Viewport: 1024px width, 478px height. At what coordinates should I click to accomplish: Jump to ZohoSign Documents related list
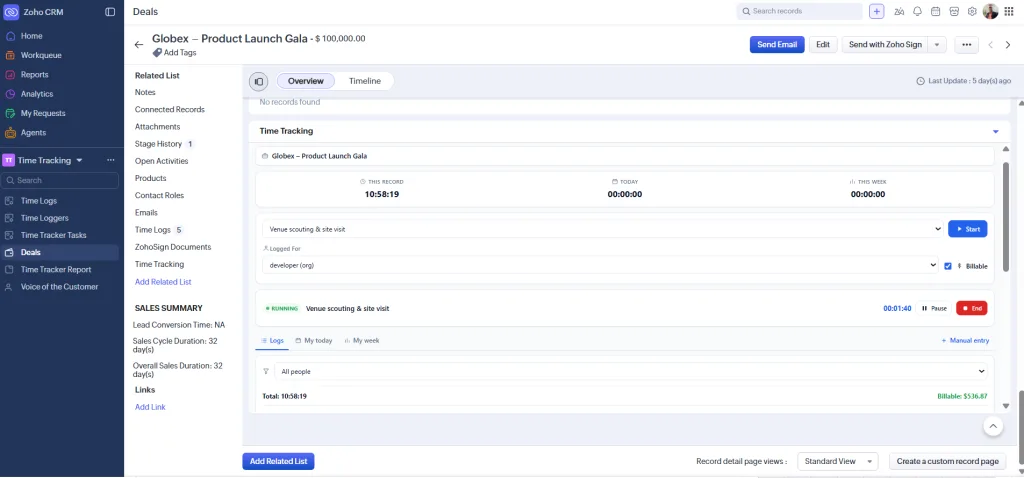[173, 247]
